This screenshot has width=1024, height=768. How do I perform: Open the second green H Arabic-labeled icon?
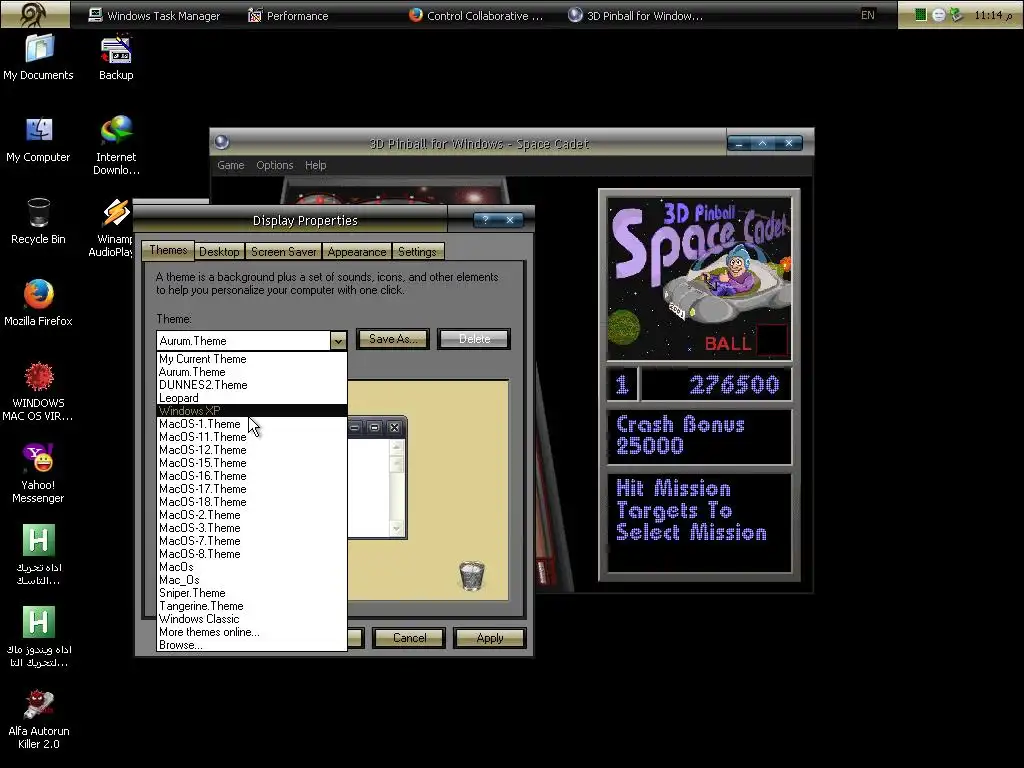[39, 637]
